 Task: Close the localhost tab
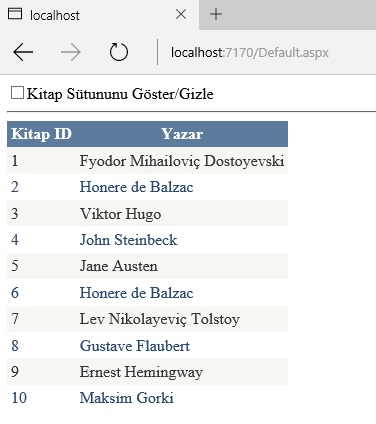click(x=181, y=14)
